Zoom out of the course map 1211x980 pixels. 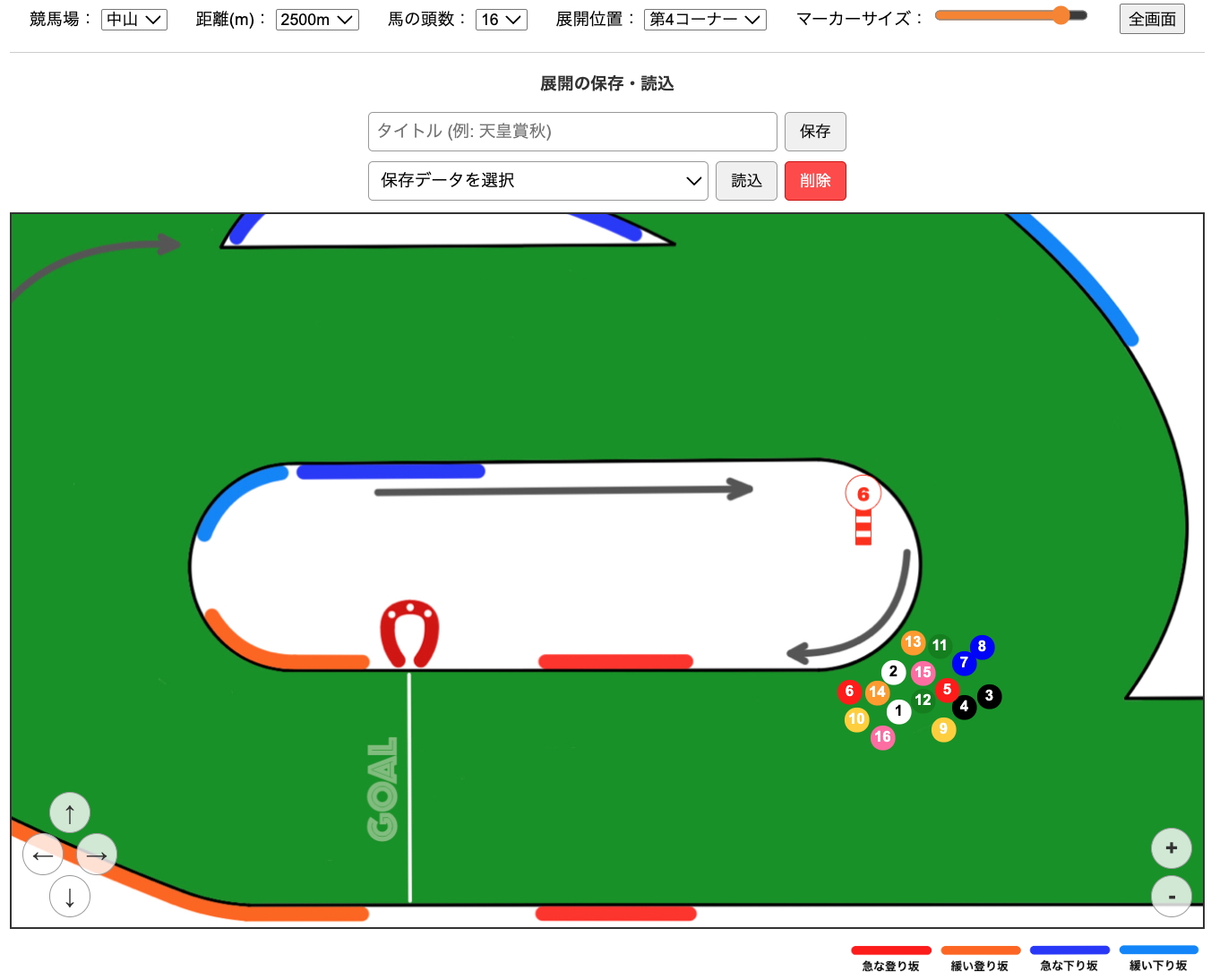tap(1171, 895)
